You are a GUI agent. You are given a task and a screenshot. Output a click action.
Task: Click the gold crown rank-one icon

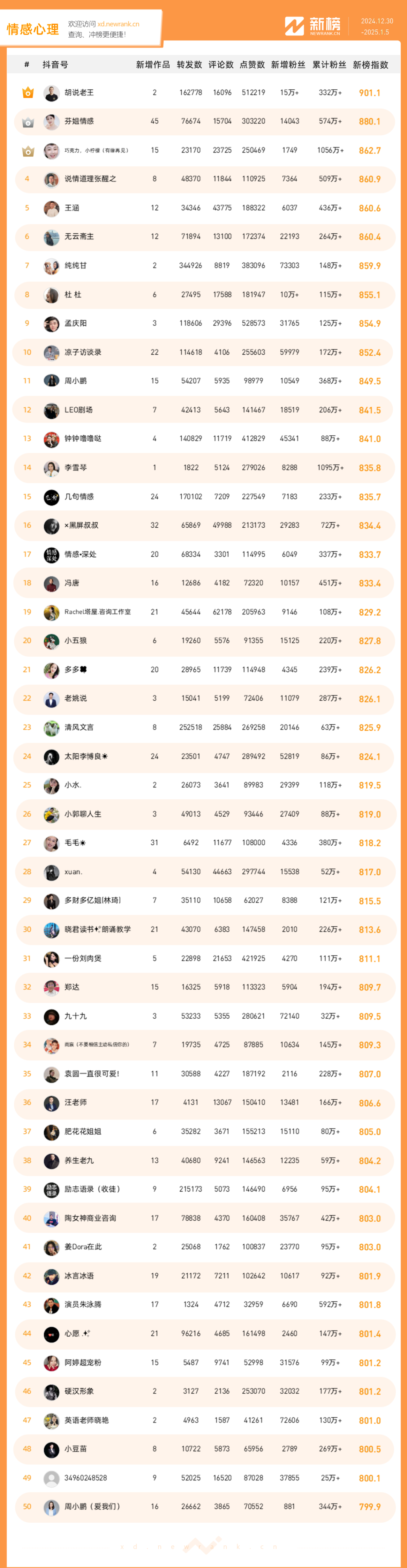coord(28,92)
